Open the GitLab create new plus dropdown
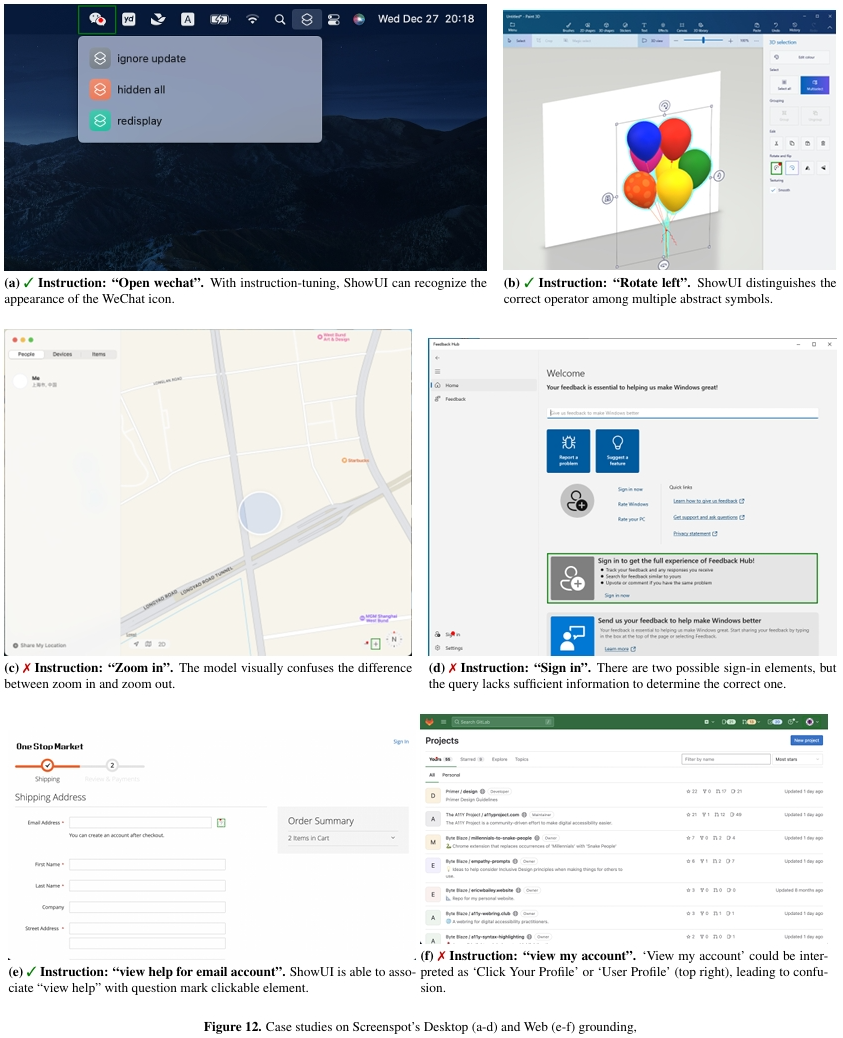 (x=708, y=722)
